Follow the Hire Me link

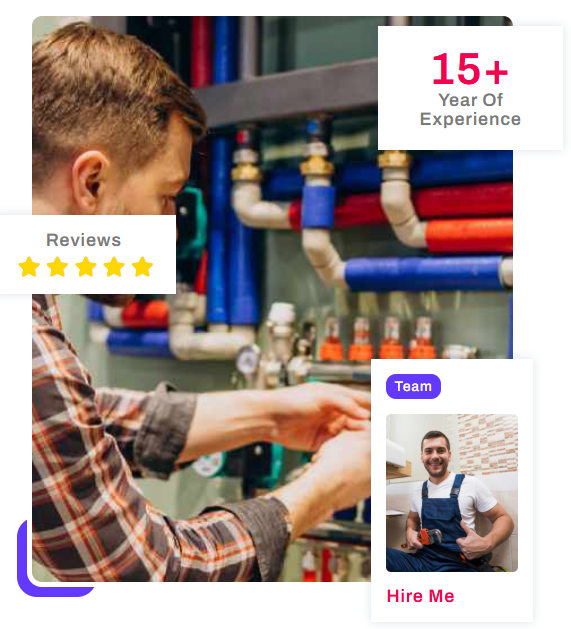421,596
